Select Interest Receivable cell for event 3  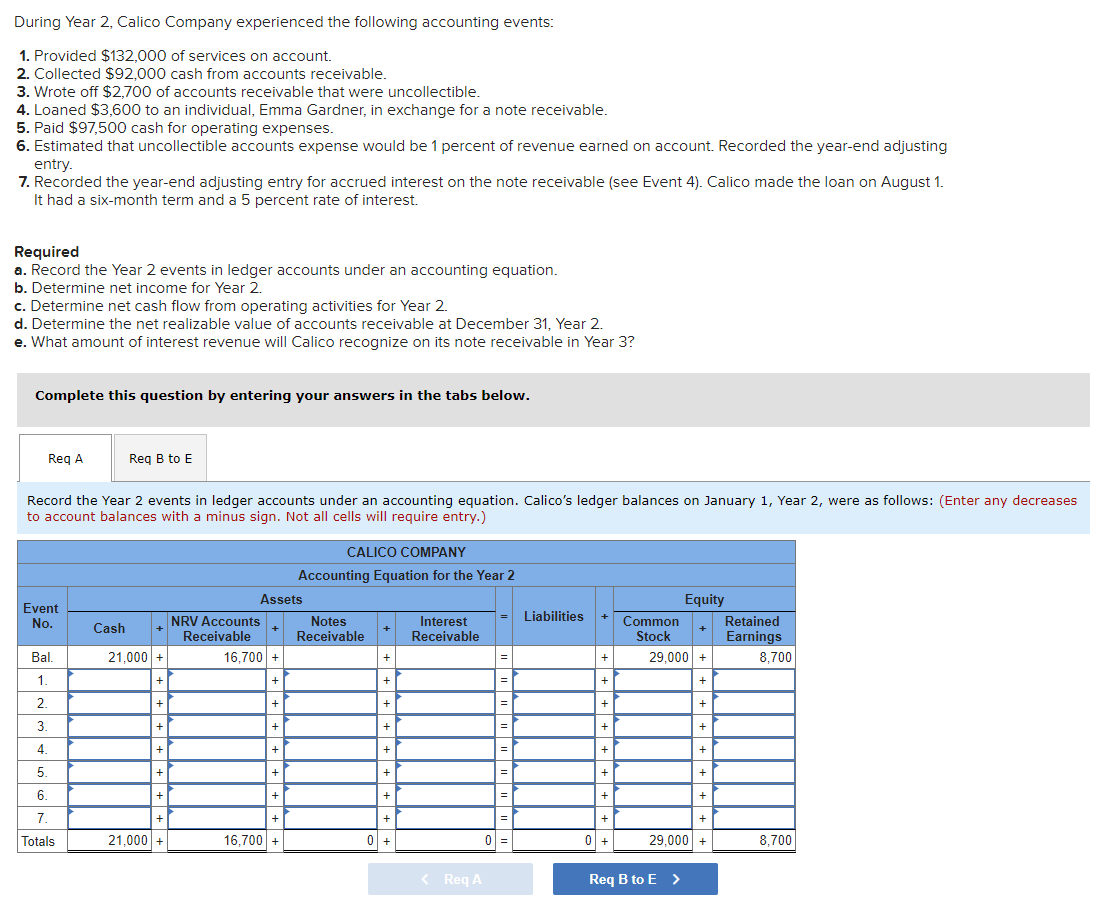coord(445,726)
